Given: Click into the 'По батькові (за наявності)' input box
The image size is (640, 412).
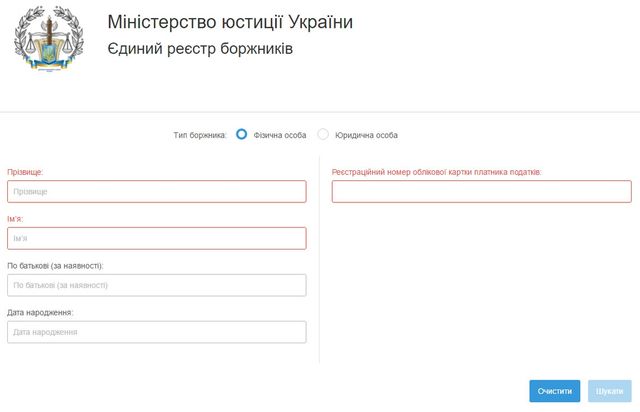Looking at the screenshot, I should [156, 285].
